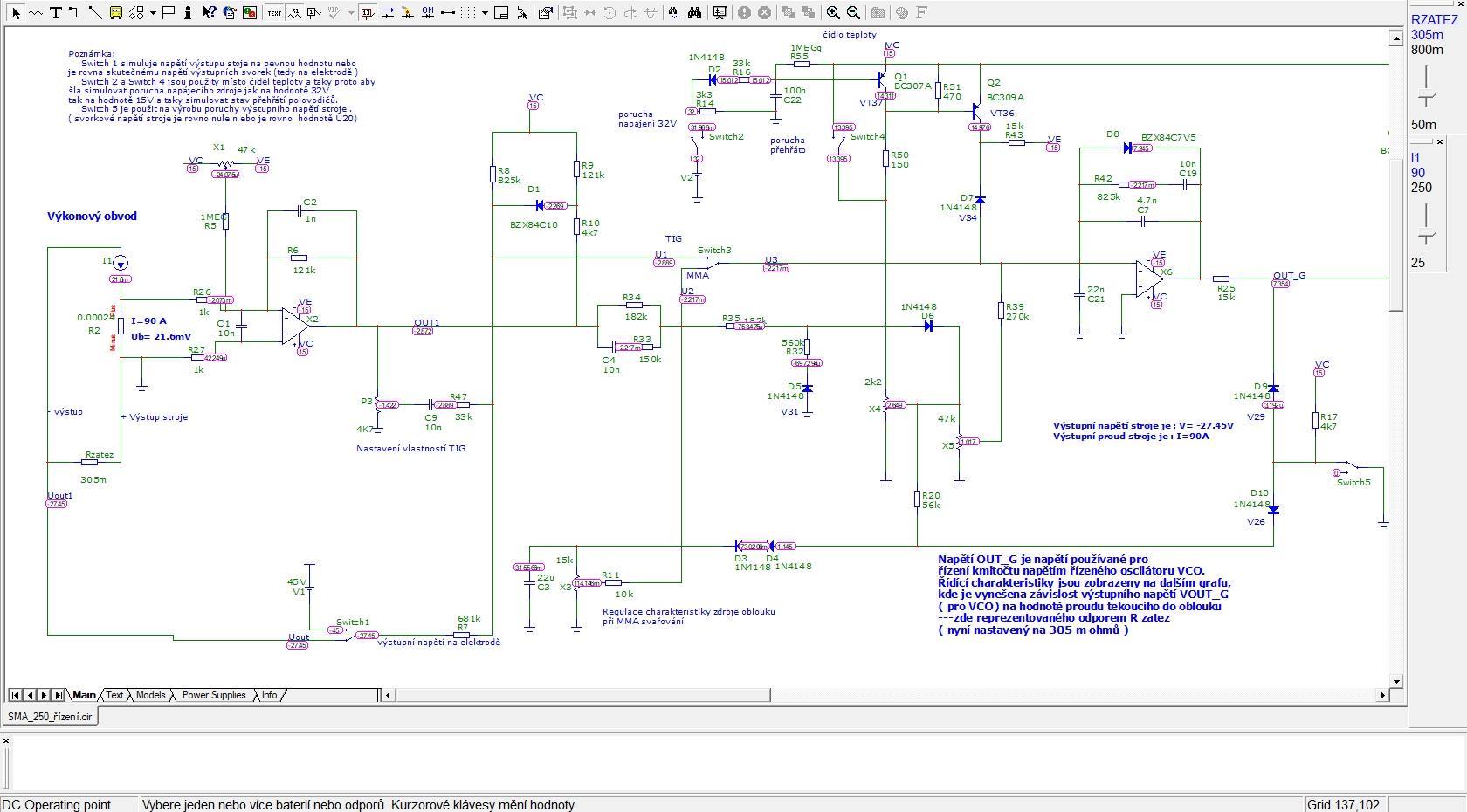This screenshot has height=812, width=1467.
Task: Select the arrow Select mode tool
Action: tap(17, 13)
